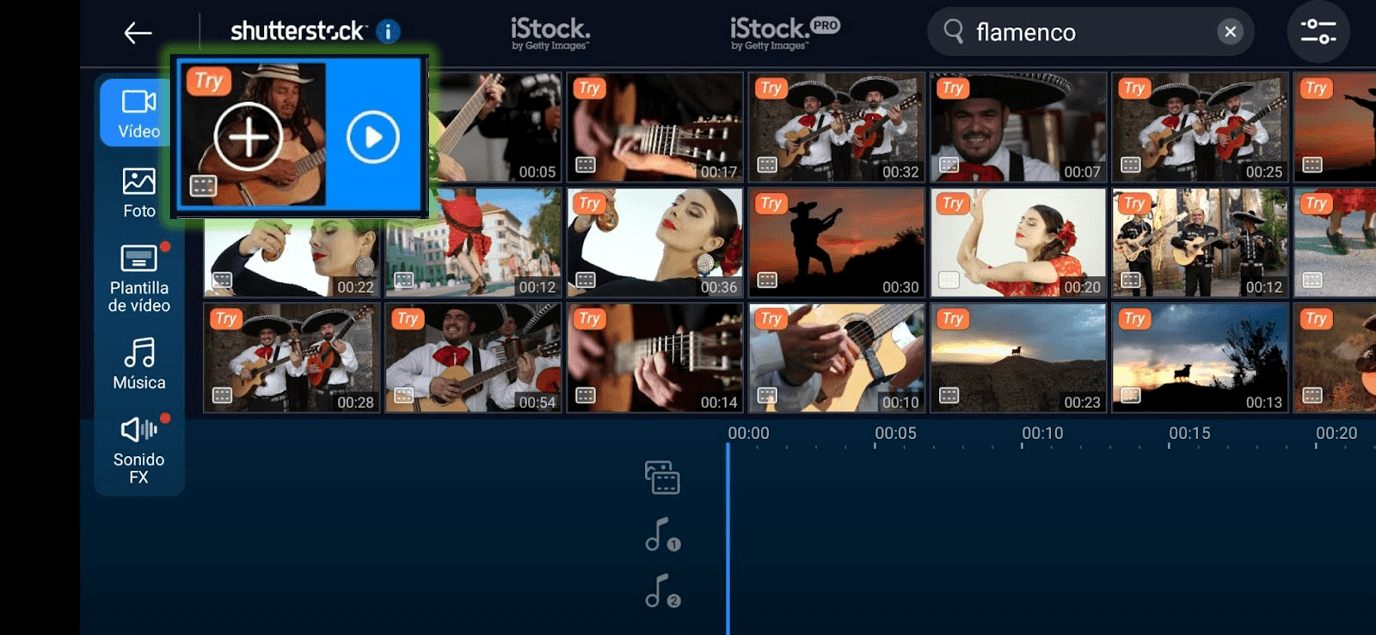Click the flamenco search field
Screen dimensions: 1376x635
point(1091,32)
